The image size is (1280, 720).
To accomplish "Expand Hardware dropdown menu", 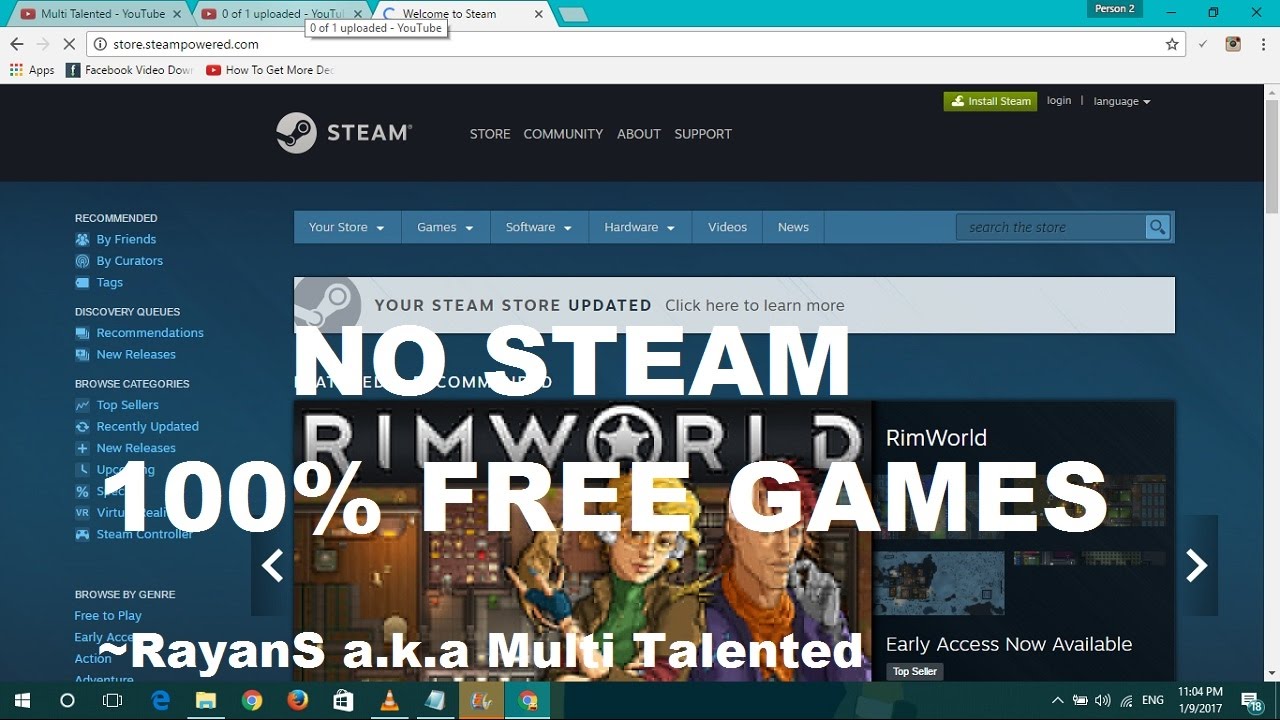I will click(x=640, y=227).
